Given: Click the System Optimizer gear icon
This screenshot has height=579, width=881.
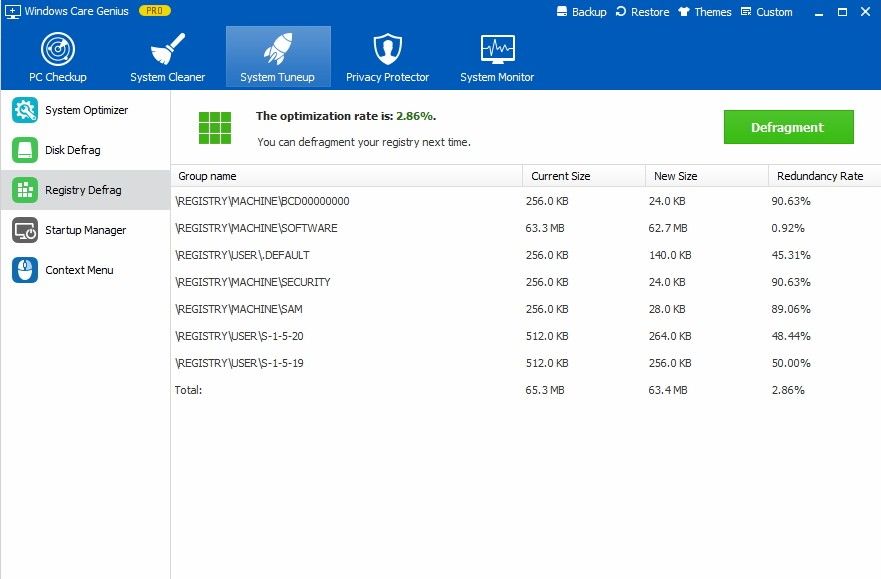Looking at the screenshot, I should (25, 110).
